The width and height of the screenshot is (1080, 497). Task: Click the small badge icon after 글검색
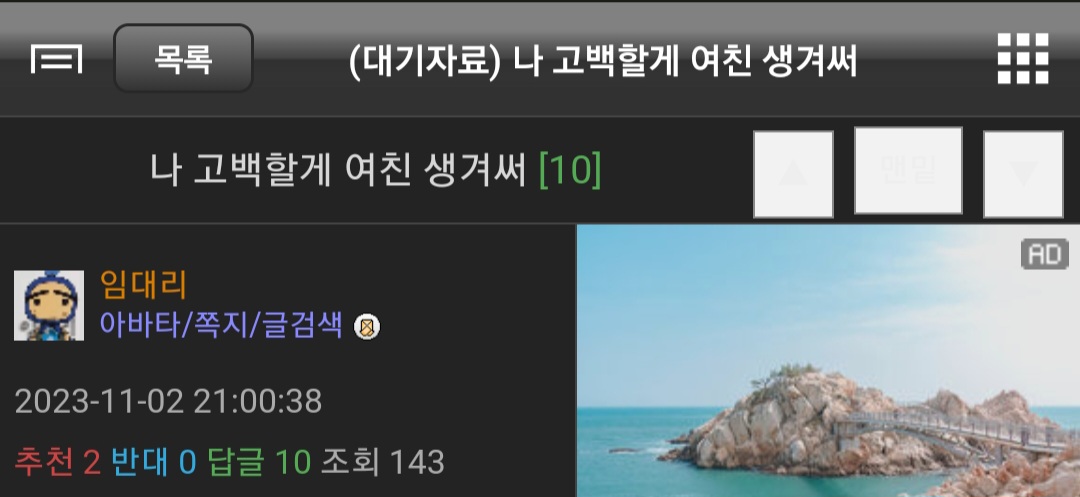coord(366,326)
